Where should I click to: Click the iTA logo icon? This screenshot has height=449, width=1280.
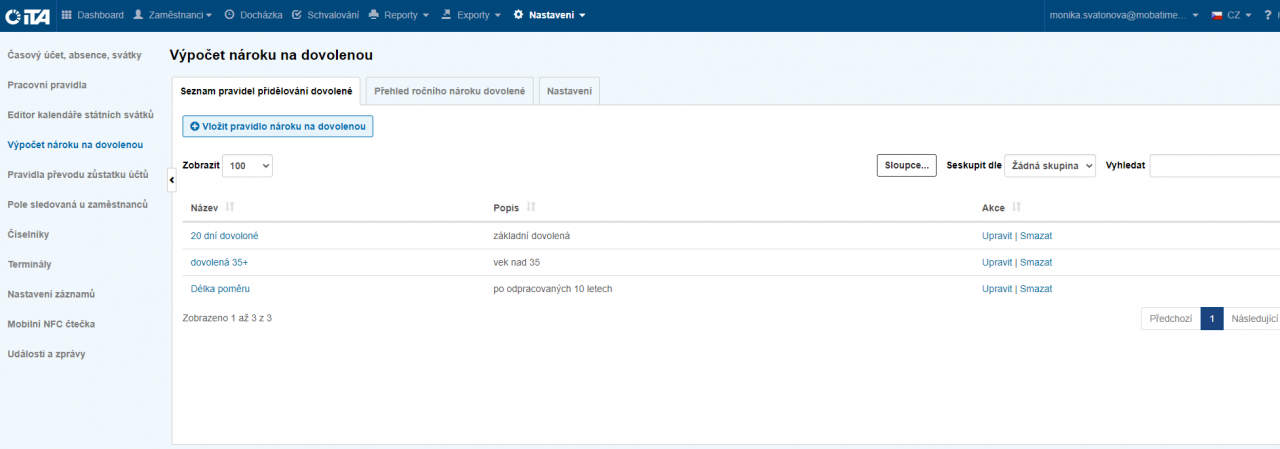click(27, 15)
